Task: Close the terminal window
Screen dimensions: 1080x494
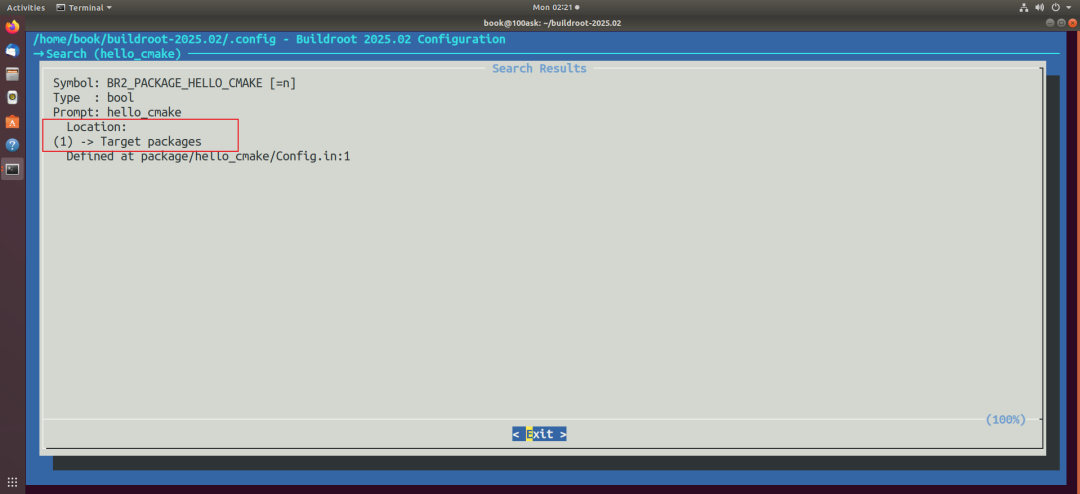Action: [1072, 23]
